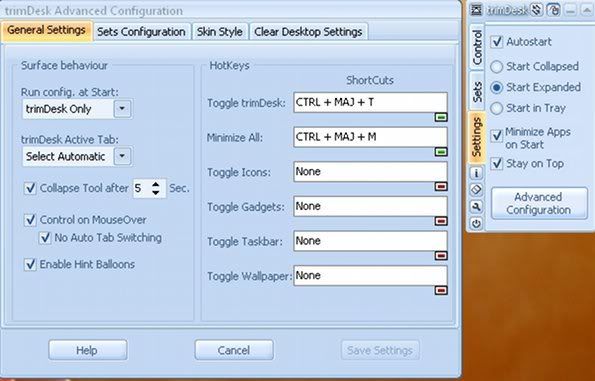Click the collapse seconds value field showing 5

click(x=141, y=188)
